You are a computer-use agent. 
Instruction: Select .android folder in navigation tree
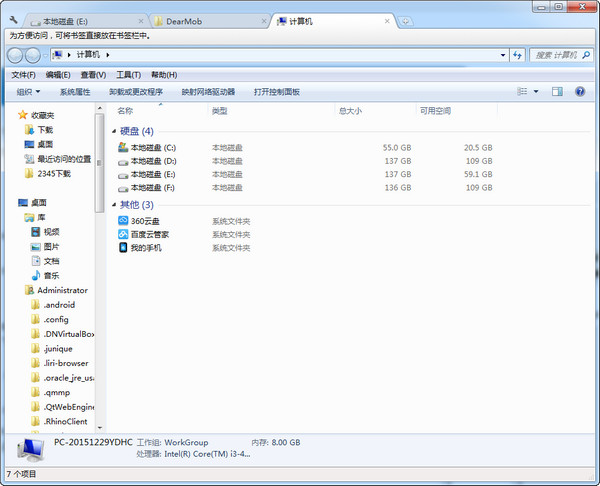59,305
